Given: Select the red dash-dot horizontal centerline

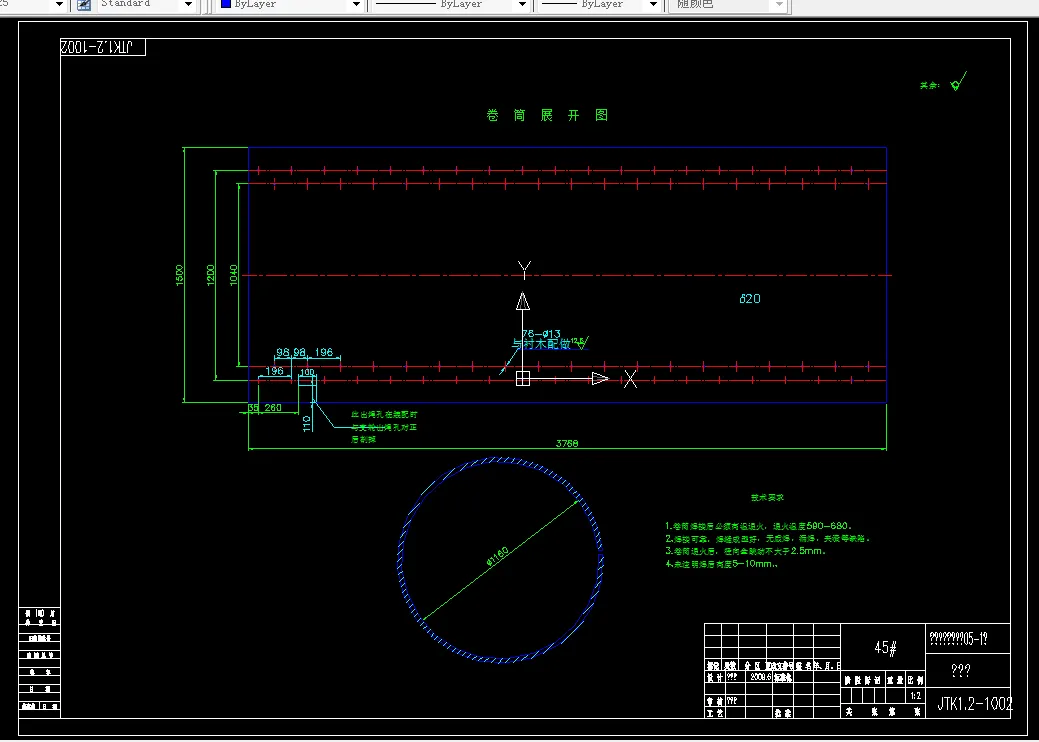Looking at the screenshot, I should 567,275.
